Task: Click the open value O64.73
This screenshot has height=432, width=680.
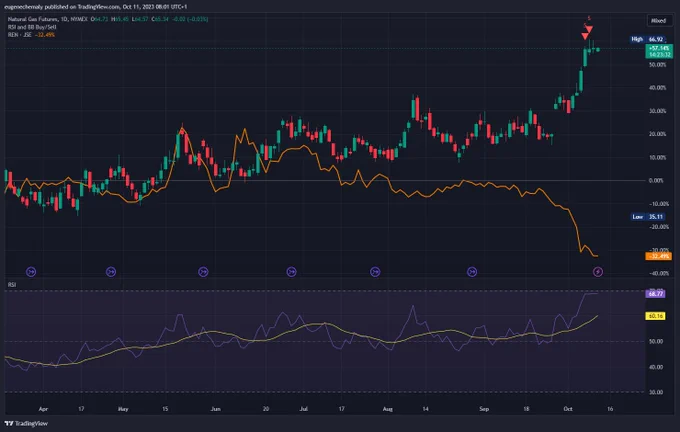Action: click(x=99, y=19)
